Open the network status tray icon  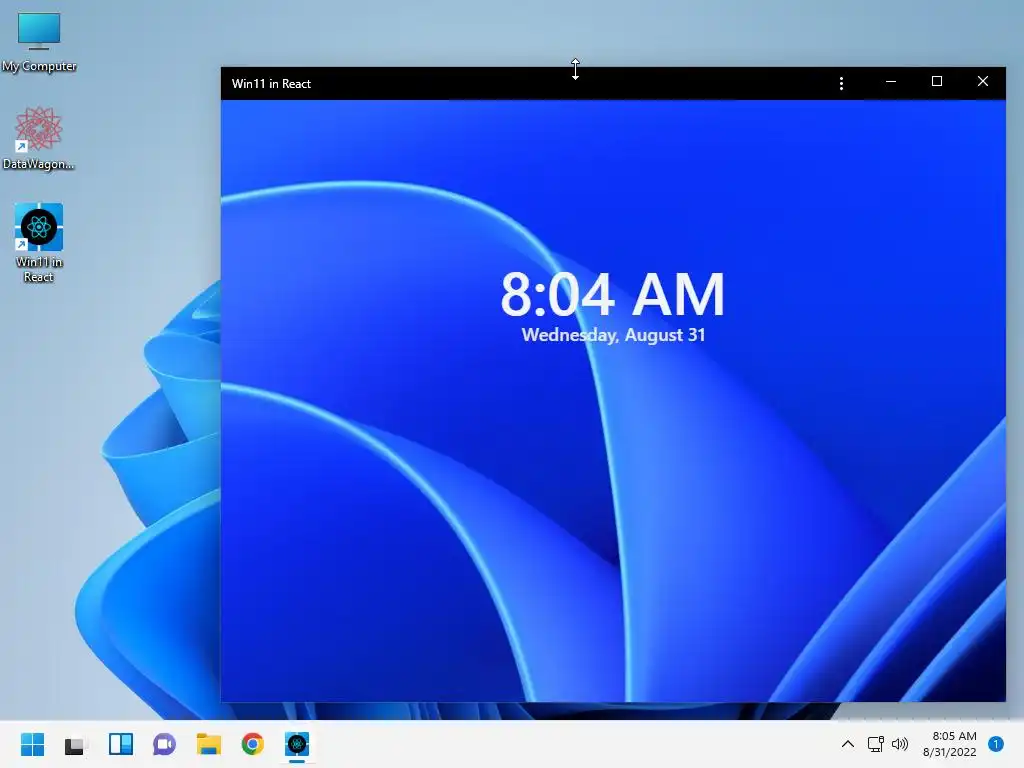875,744
